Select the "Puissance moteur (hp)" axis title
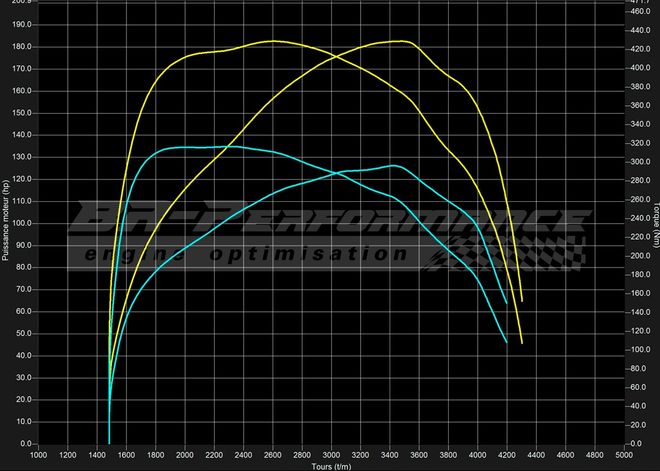660x471 pixels. pos(6,222)
